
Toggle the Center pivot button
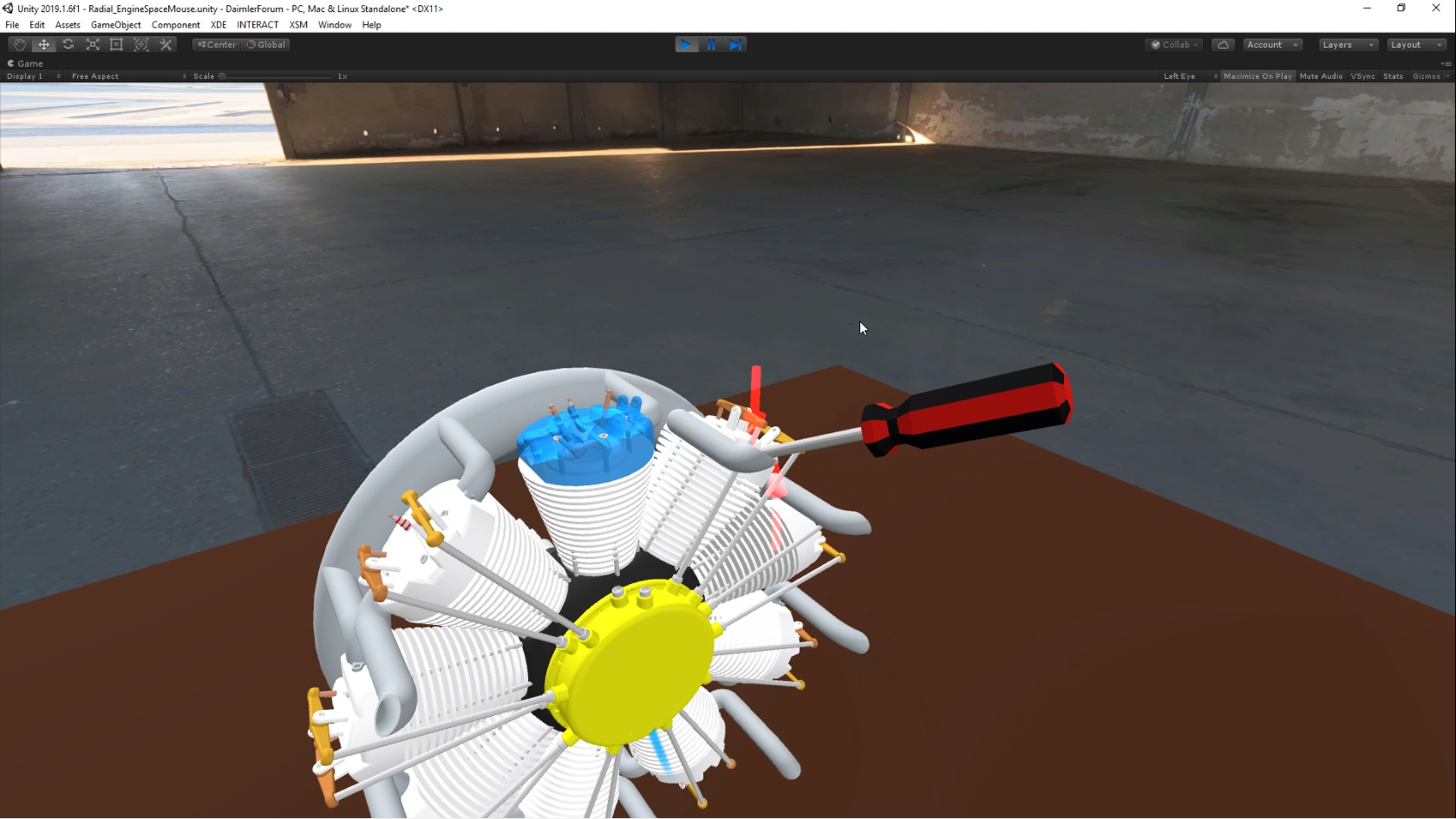pyautogui.click(x=217, y=44)
